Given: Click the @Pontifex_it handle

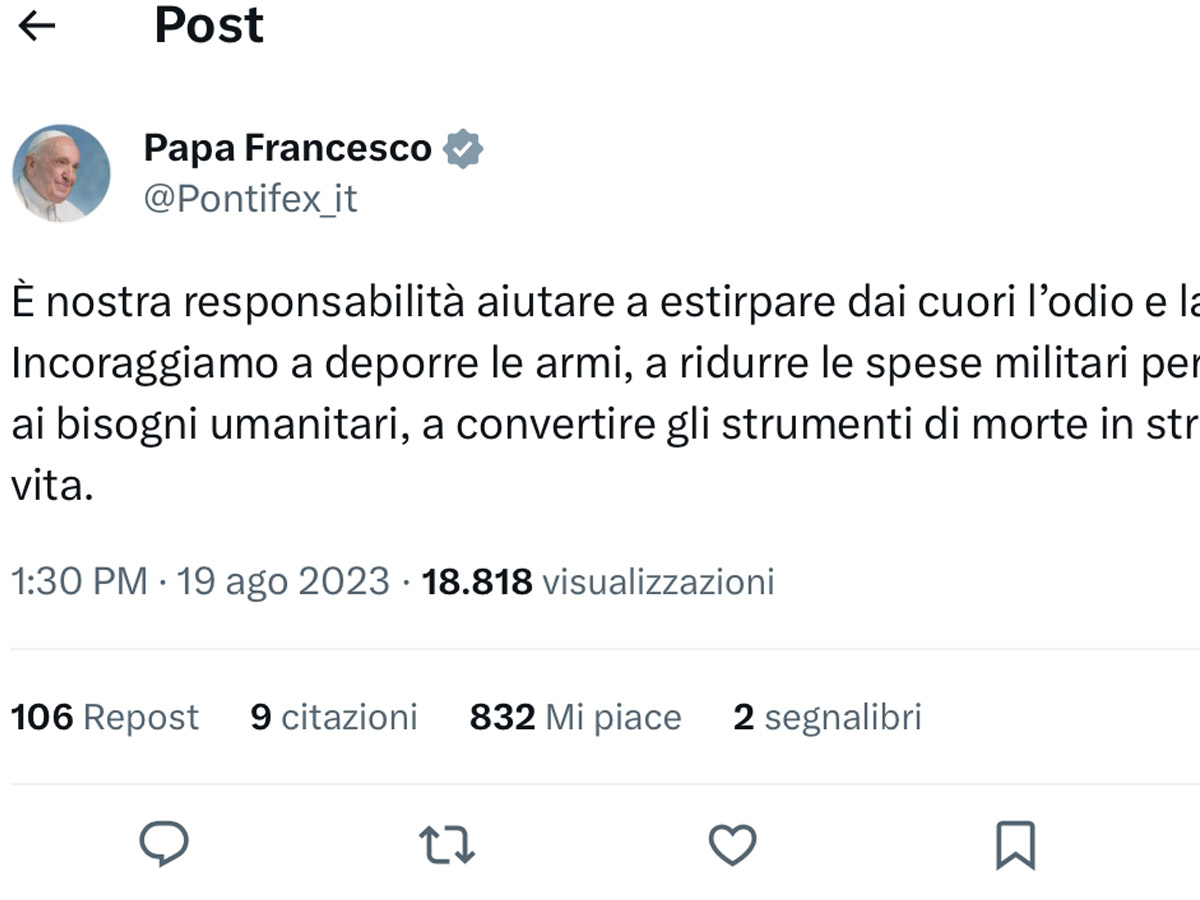Looking at the screenshot, I should click(x=250, y=199).
